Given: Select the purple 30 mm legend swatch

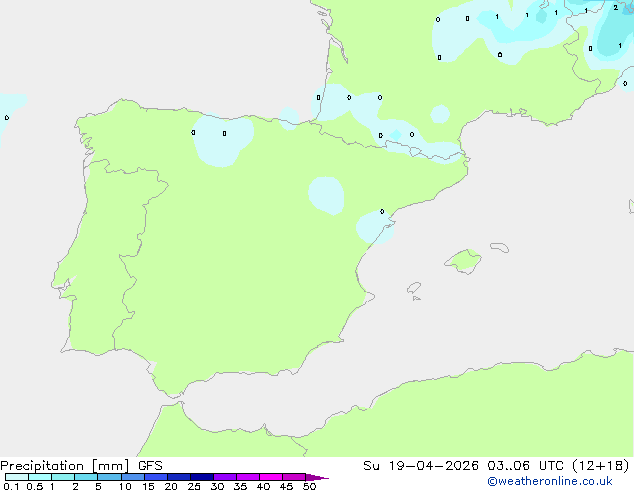Looking at the screenshot, I should 225,477.
